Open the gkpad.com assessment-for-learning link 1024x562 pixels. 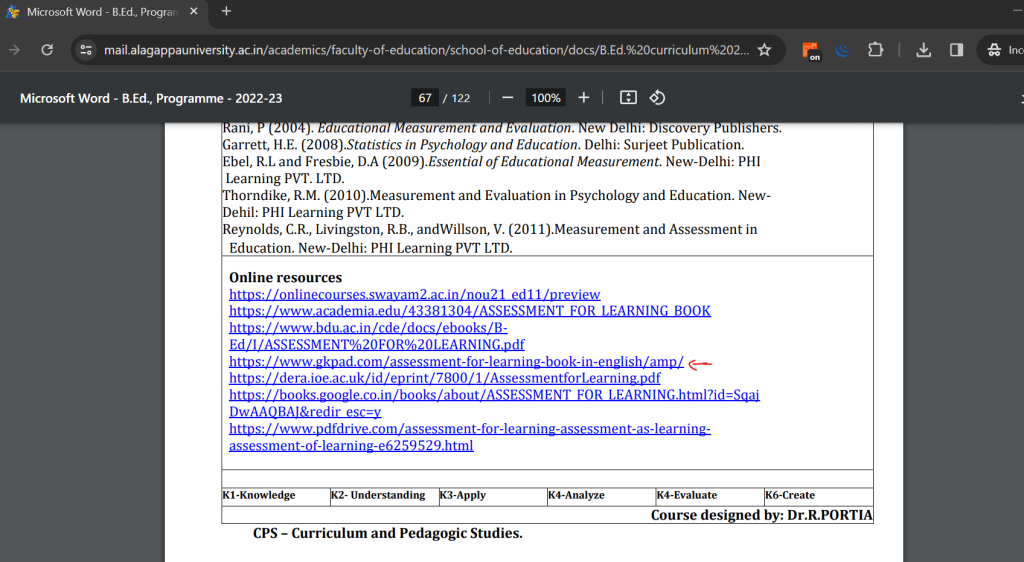[x=456, y=362]
